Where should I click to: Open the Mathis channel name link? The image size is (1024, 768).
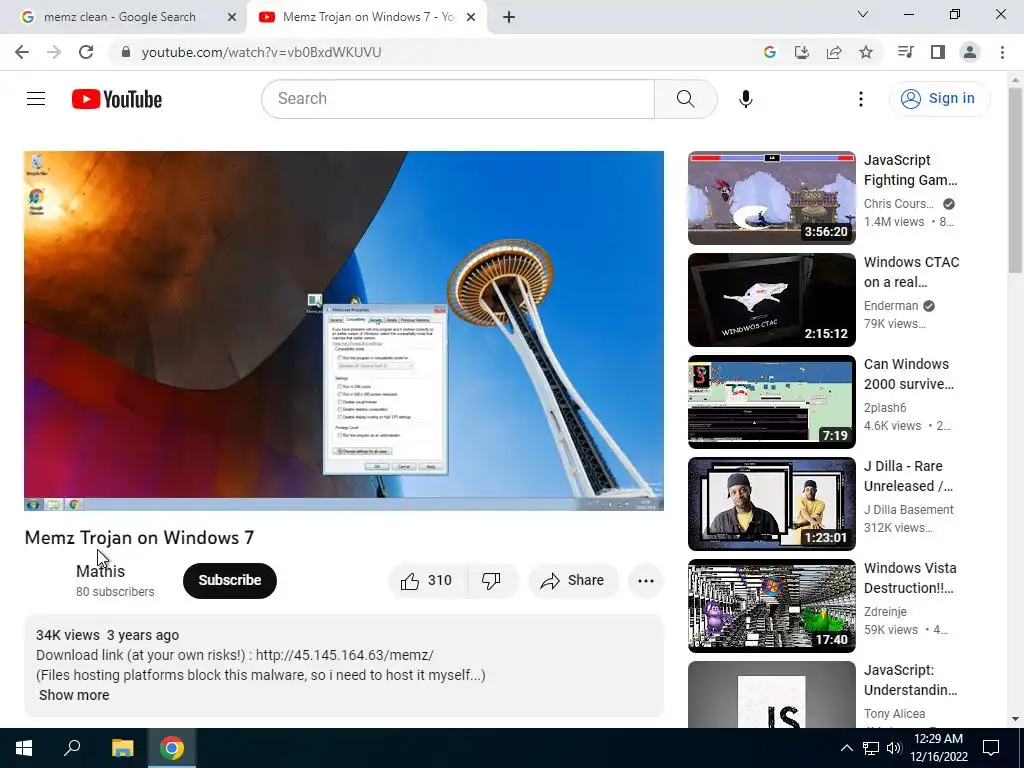pos(100,571)
